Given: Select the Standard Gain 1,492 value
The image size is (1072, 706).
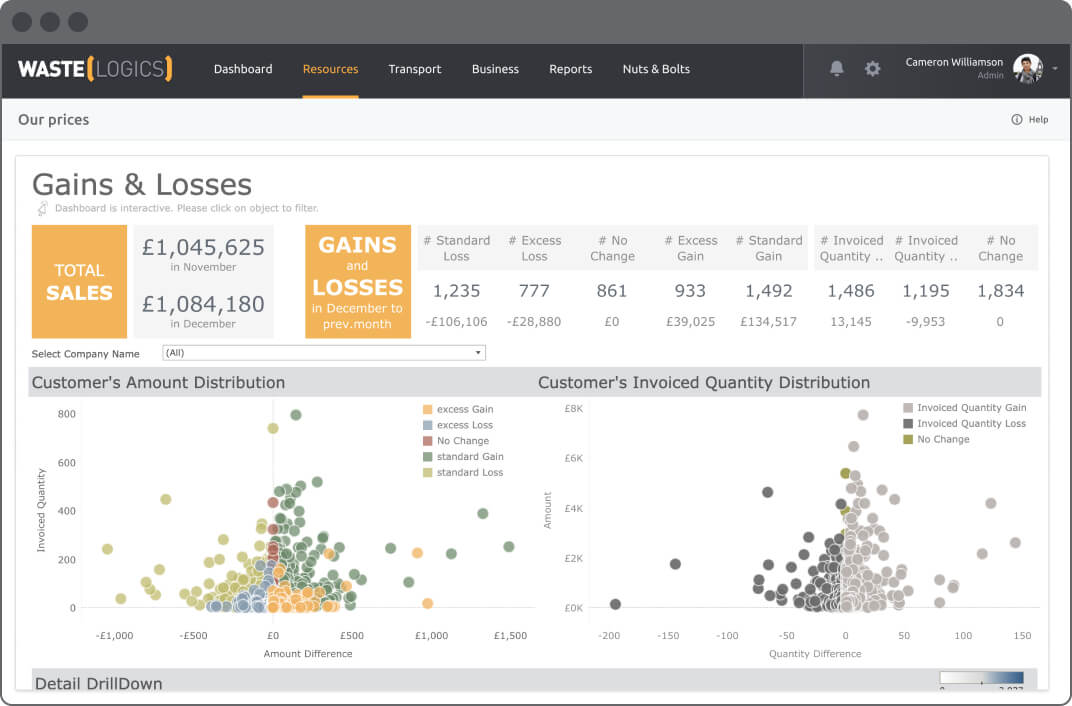Looking at the screenshot, I should tap(768, 291).
